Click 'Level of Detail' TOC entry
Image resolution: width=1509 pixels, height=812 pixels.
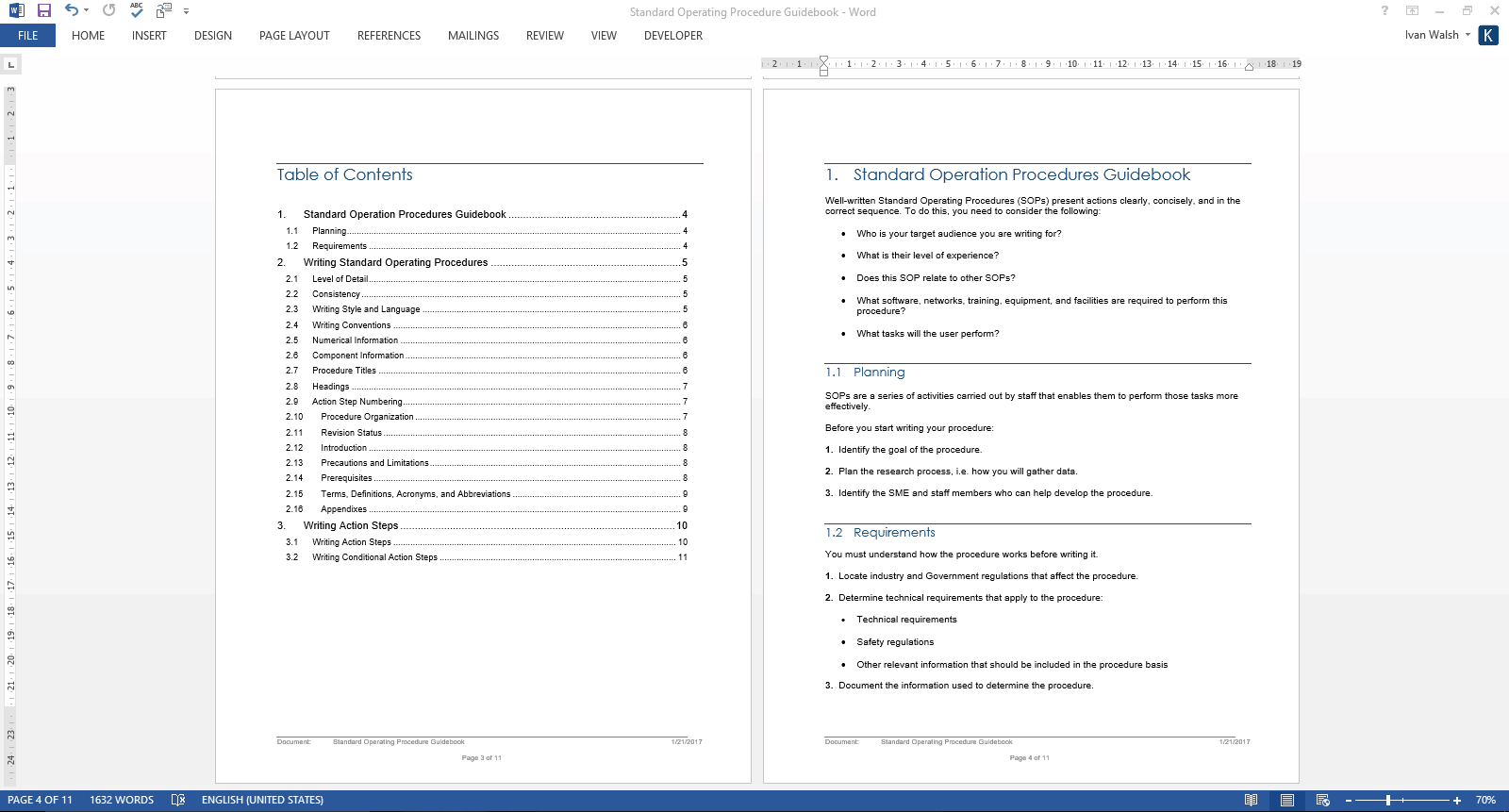(x=340, y=279)
